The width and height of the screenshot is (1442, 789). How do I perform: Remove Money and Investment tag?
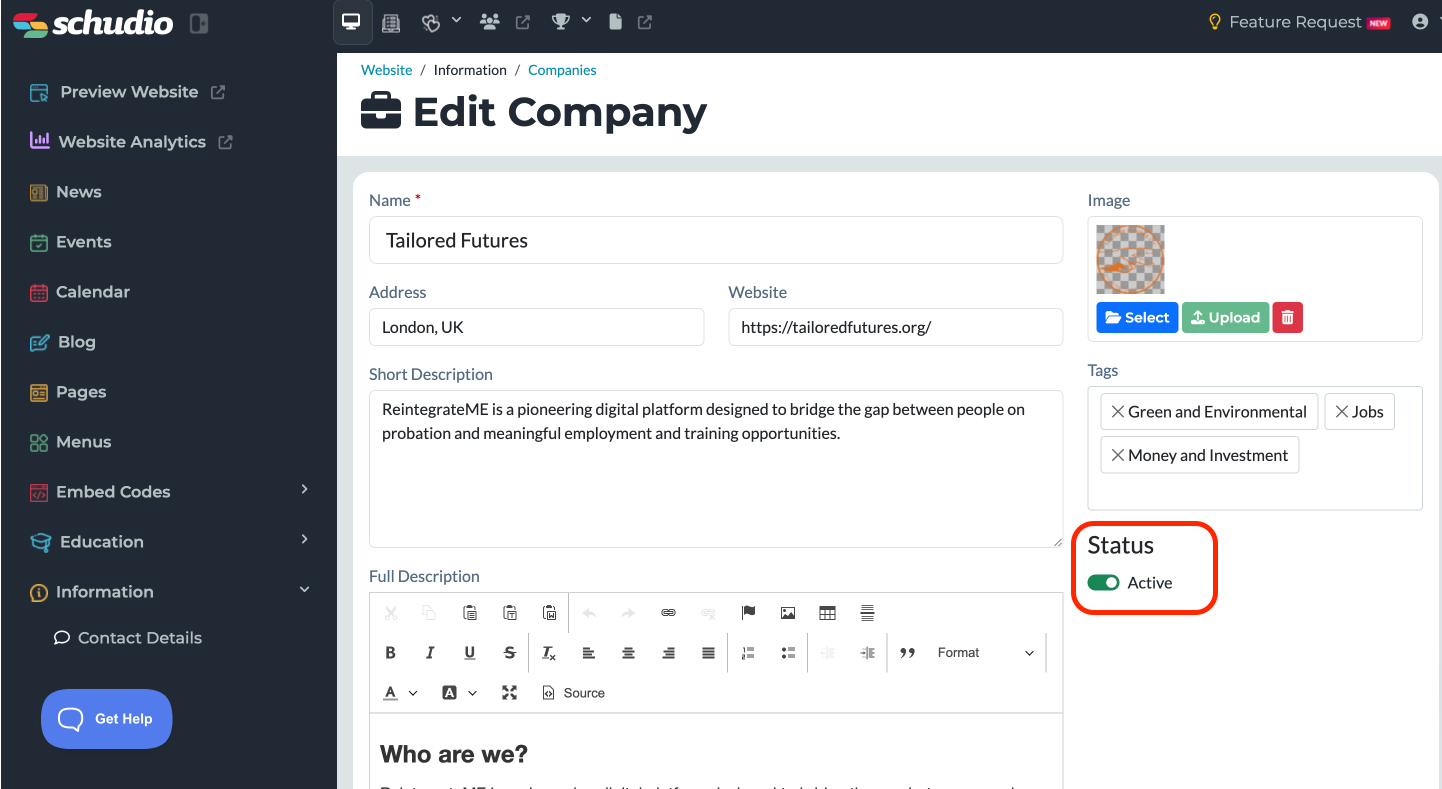(x=1118, y=455)
